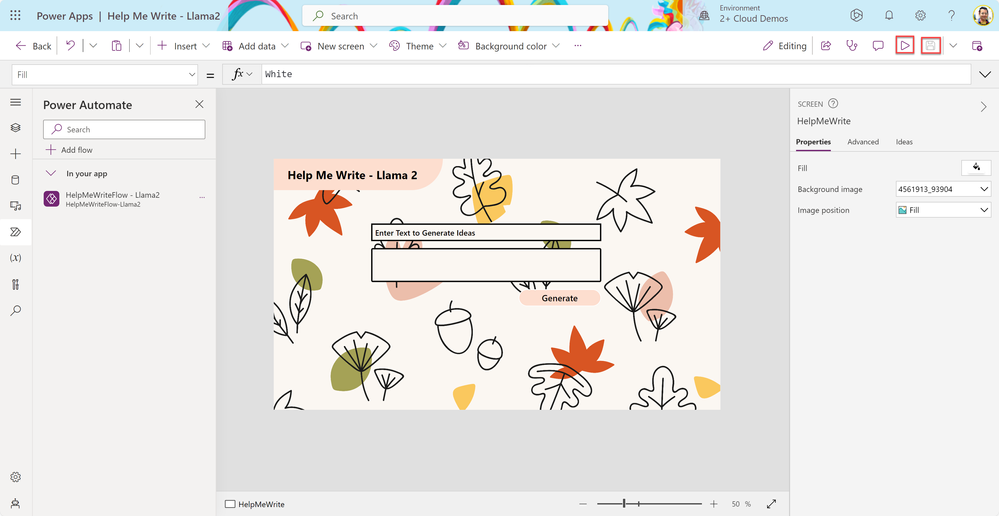Image resolution: width=999 pixels, height=516 pixels.
Task: Select the HelpMeWriteFlow - Llama2 flow
Action: coord(113,199)
